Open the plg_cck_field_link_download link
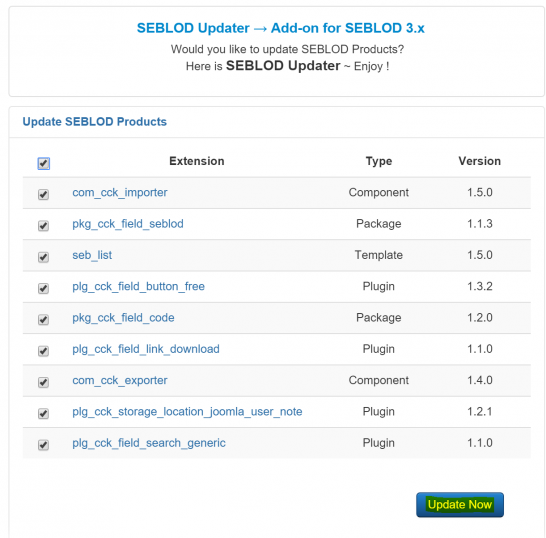This screenshot has width=546, height=538. tap(146, 349)
